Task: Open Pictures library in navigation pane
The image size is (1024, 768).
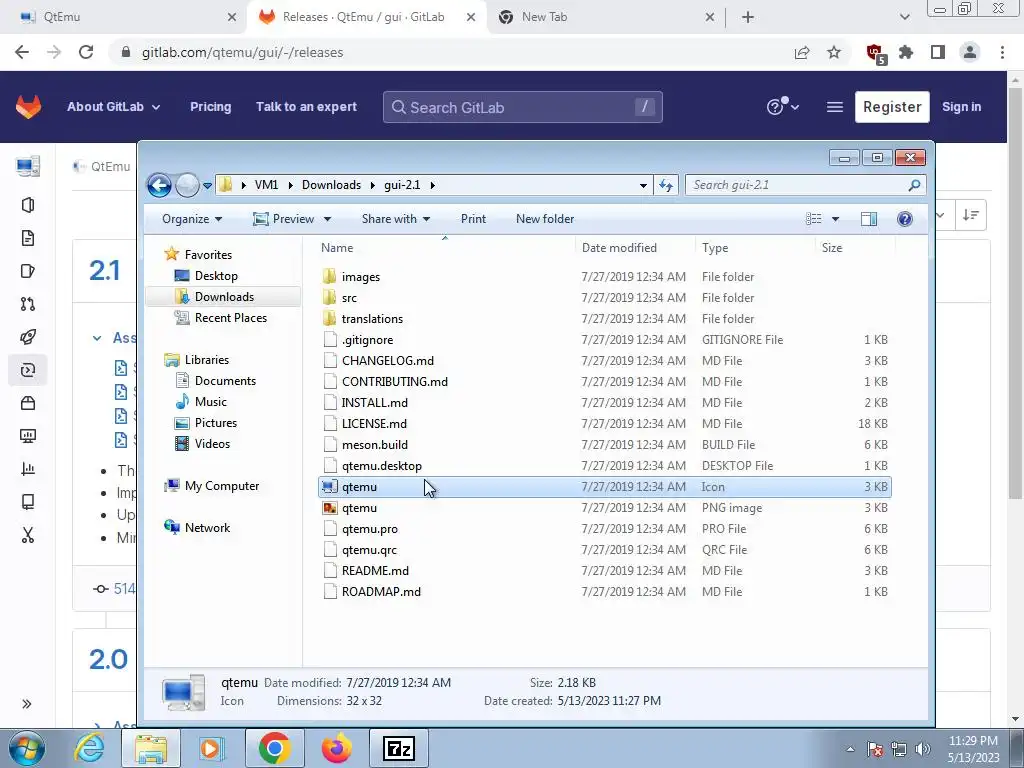Action: coord(216,423)
